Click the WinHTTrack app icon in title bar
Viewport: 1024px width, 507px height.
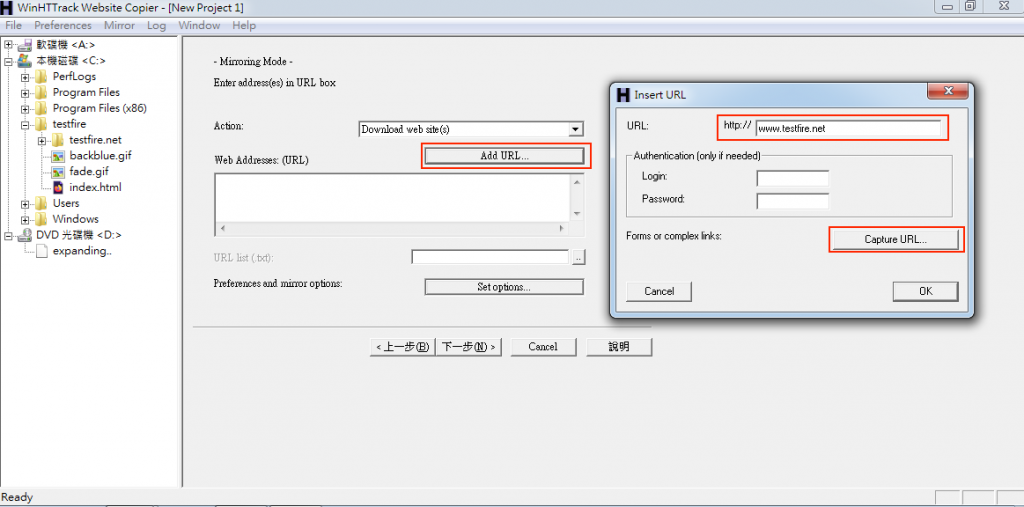[x=7, y=7]
